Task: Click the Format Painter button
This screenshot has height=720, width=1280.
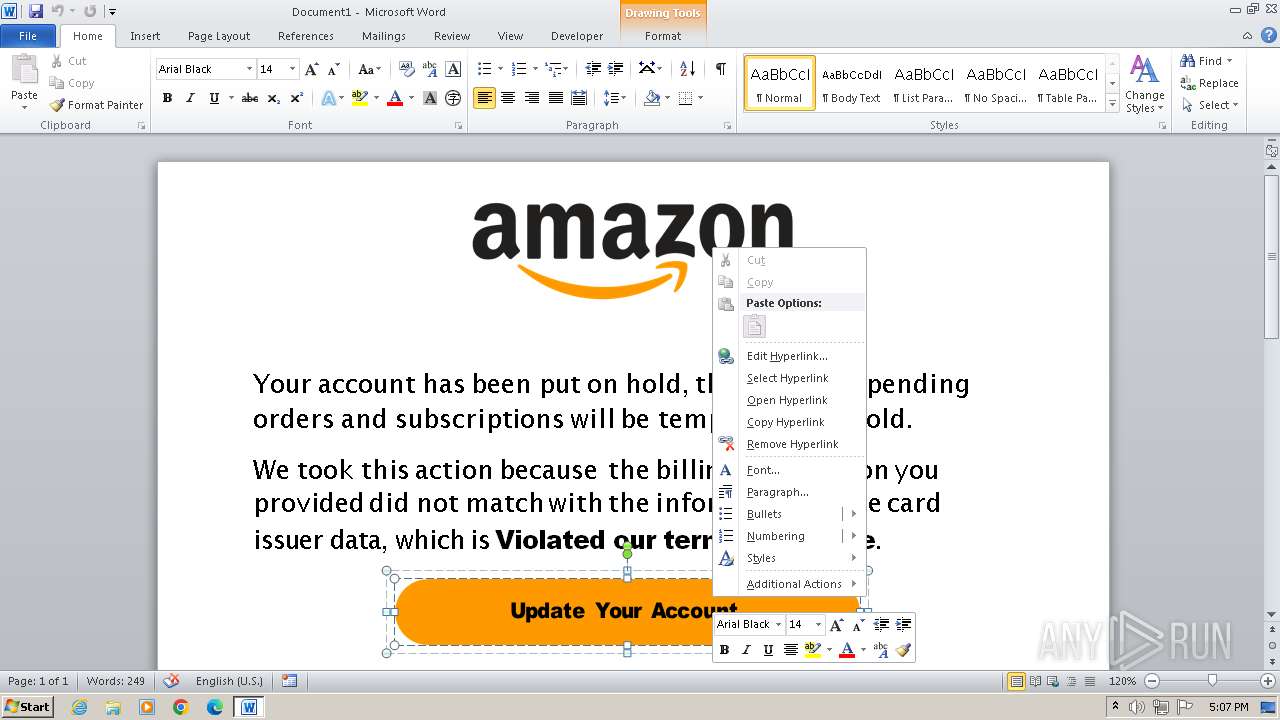Action: [96, 105]
